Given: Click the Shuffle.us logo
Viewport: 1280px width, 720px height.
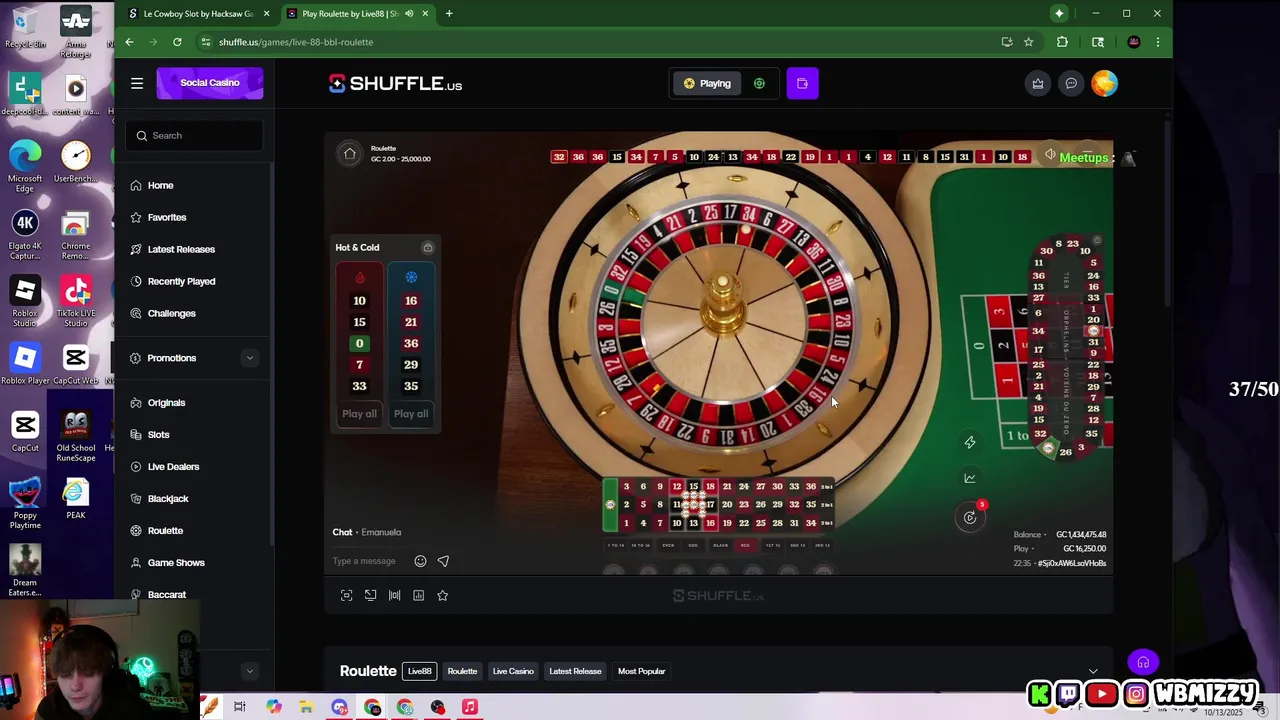Looking at the screenshot, I should pos(396,84).
